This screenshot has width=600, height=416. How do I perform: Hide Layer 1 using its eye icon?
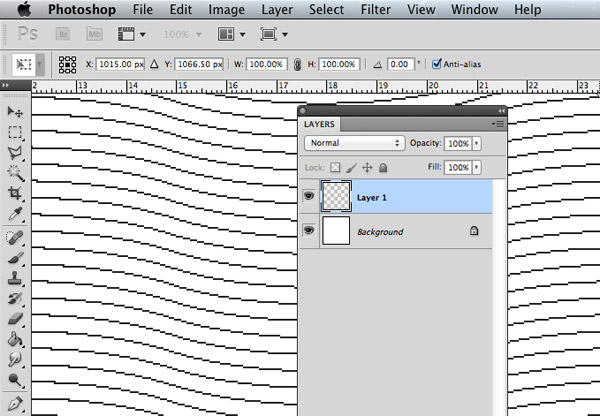pyautogui.click(x=308, y=197)
